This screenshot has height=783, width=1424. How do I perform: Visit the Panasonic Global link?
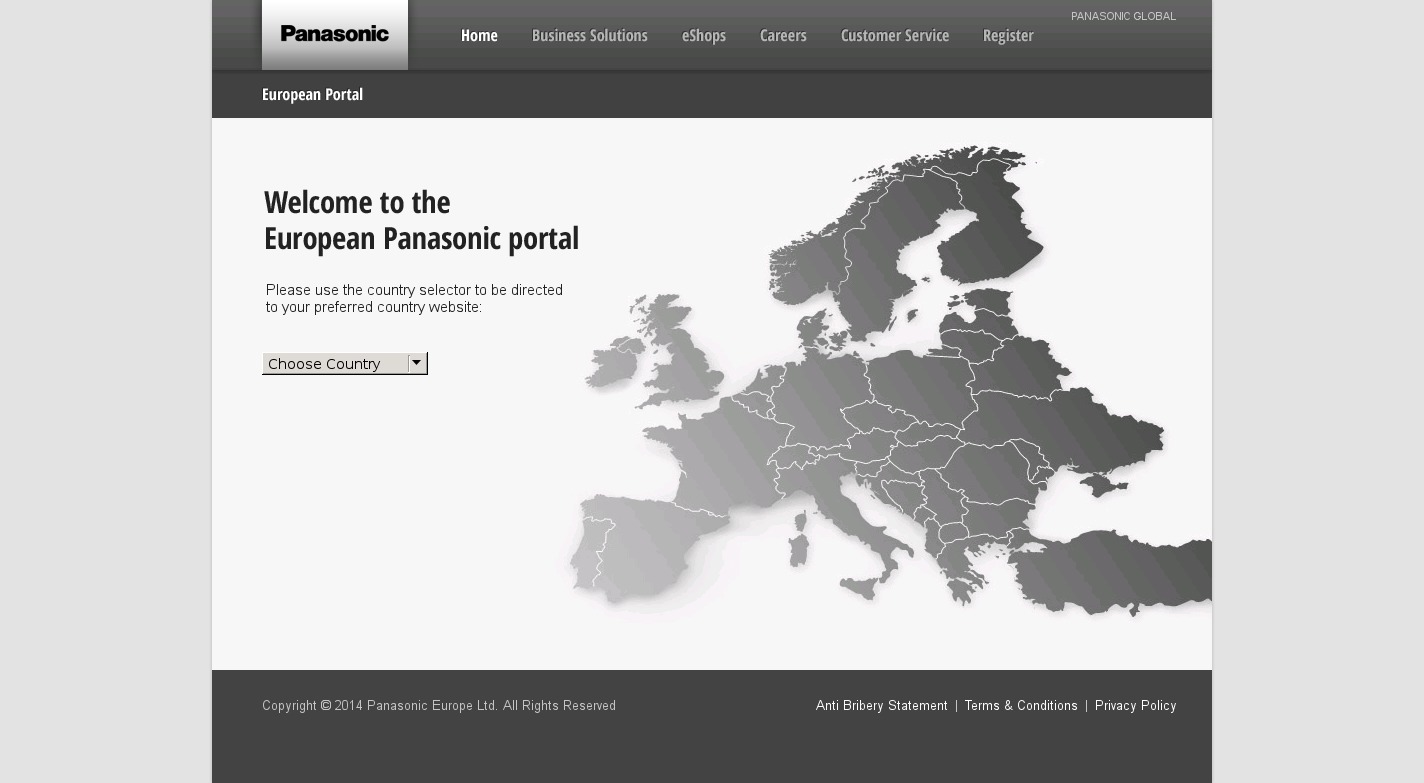(x=1122, y=16)
